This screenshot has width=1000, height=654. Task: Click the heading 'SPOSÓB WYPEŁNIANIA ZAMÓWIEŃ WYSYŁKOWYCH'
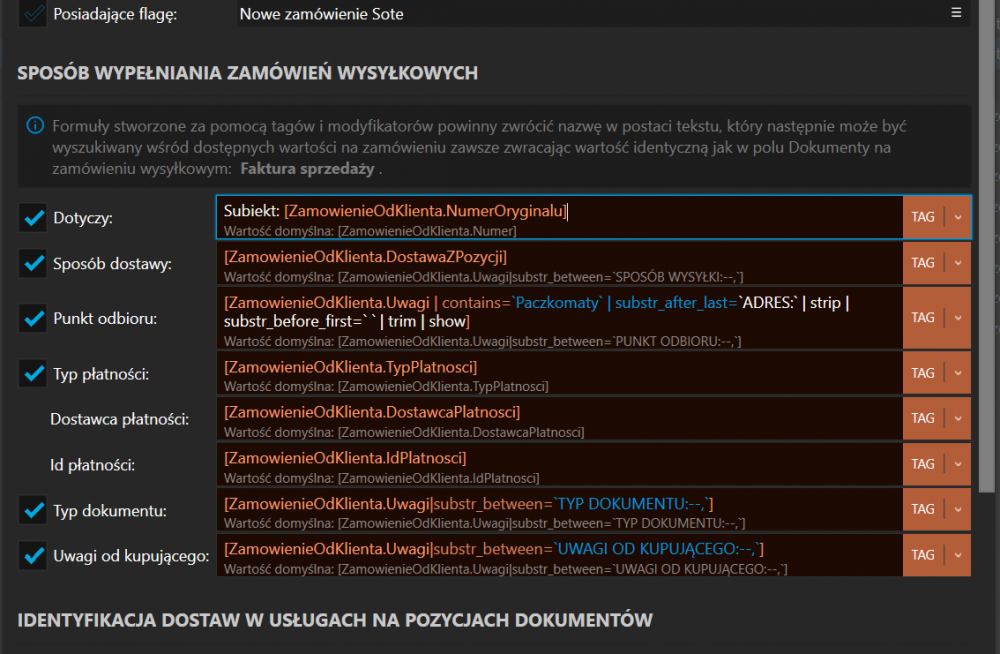tap(247, 73)
